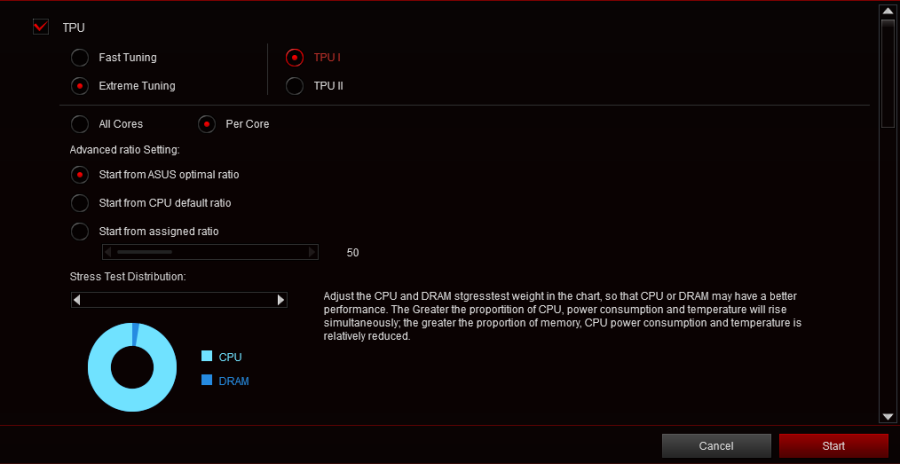Click right arrow of Stress Test Distribution

(281, 300)
